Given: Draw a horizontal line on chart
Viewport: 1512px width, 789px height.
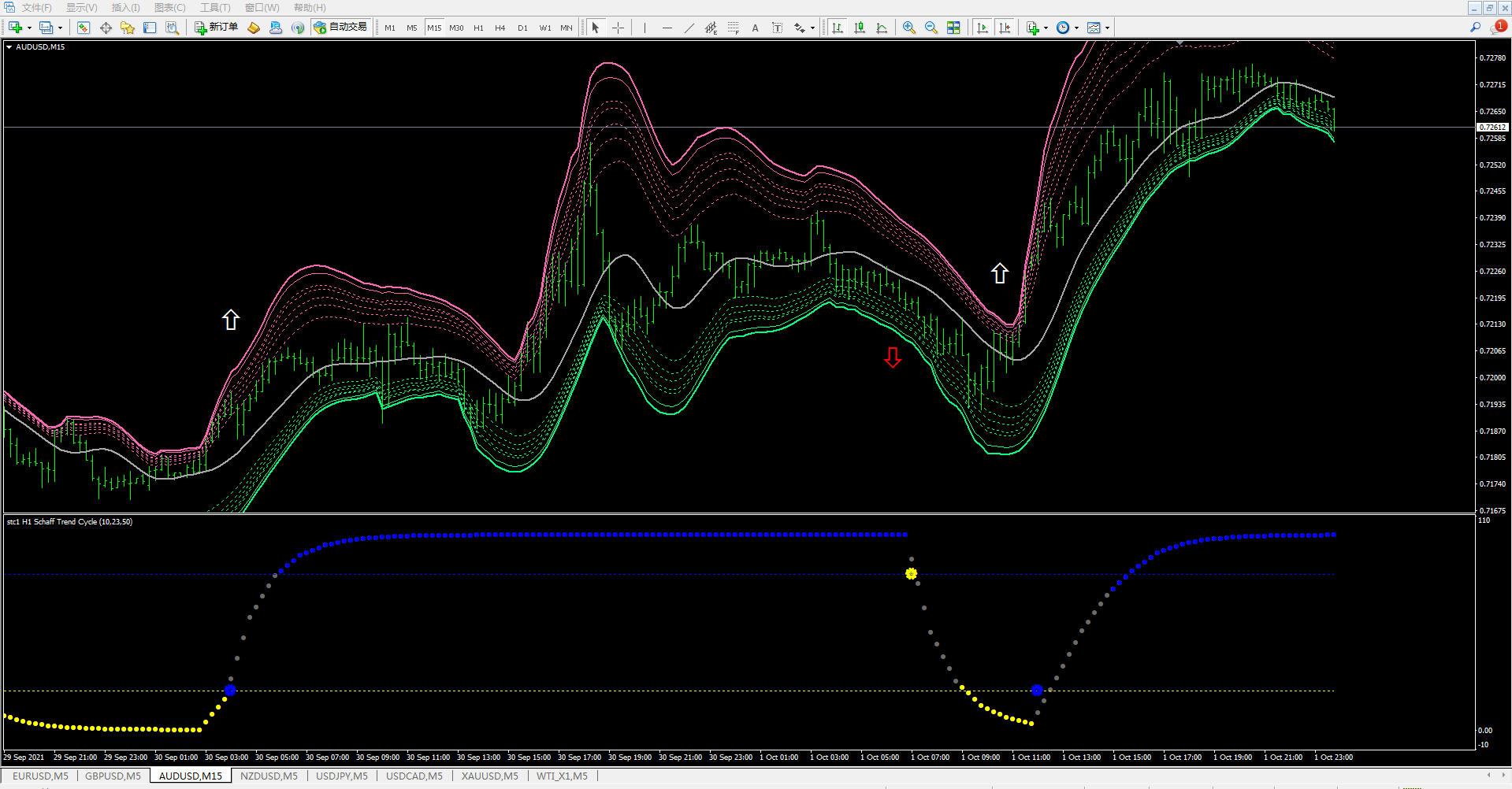Looking at the screenshot, I should pyautogui.click(x=667, y=28).
